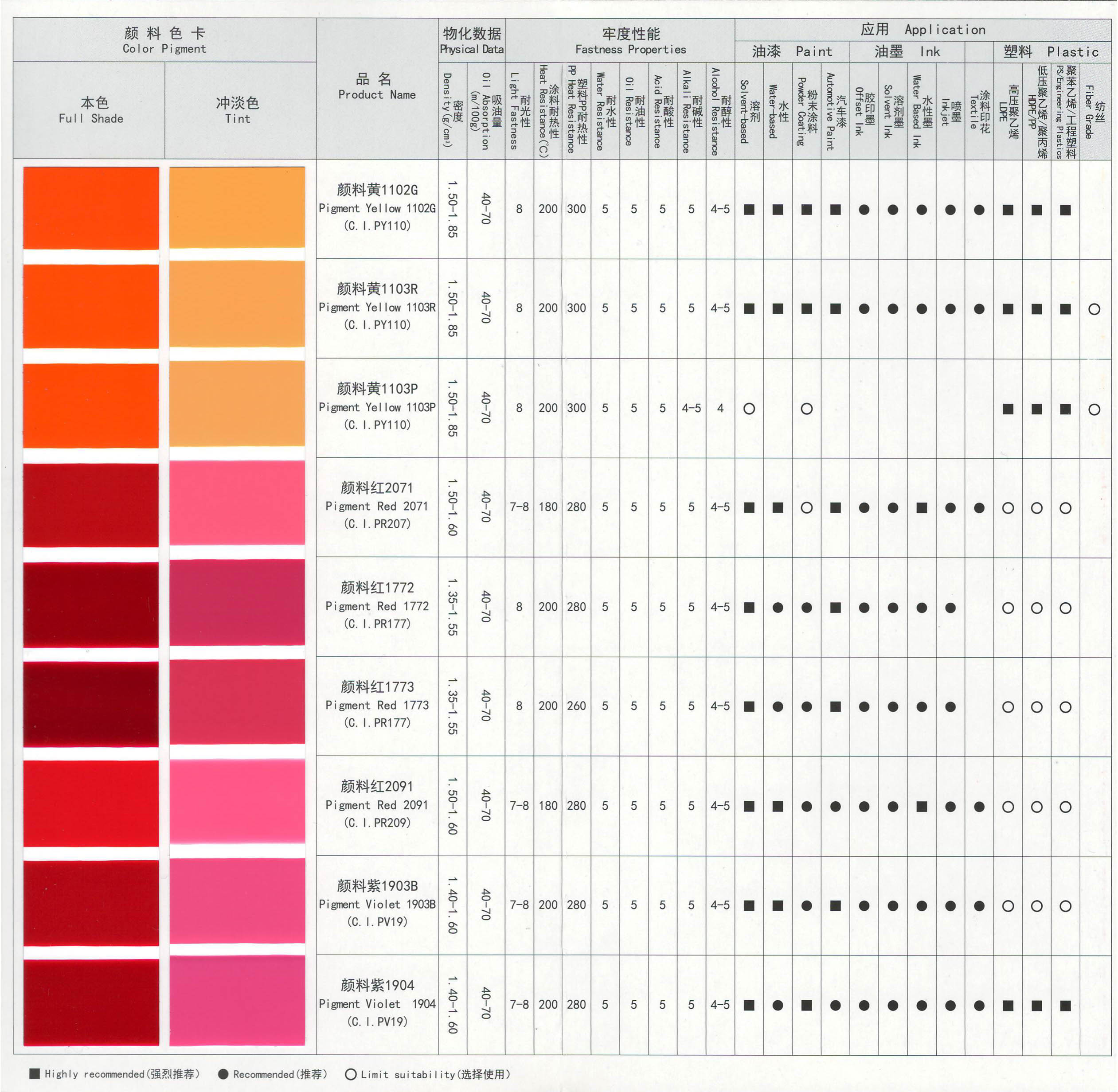Click the Powder Coating hollow circle for Red 2071
This screenshot has height=1092, width=1118.
coord(806,507)
